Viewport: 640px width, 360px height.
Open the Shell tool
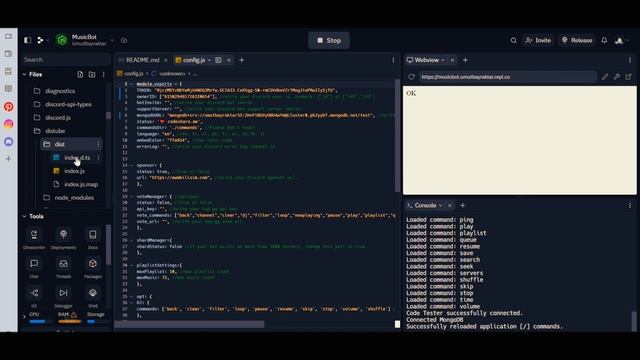pyautogui.click(x=93, y=297)
